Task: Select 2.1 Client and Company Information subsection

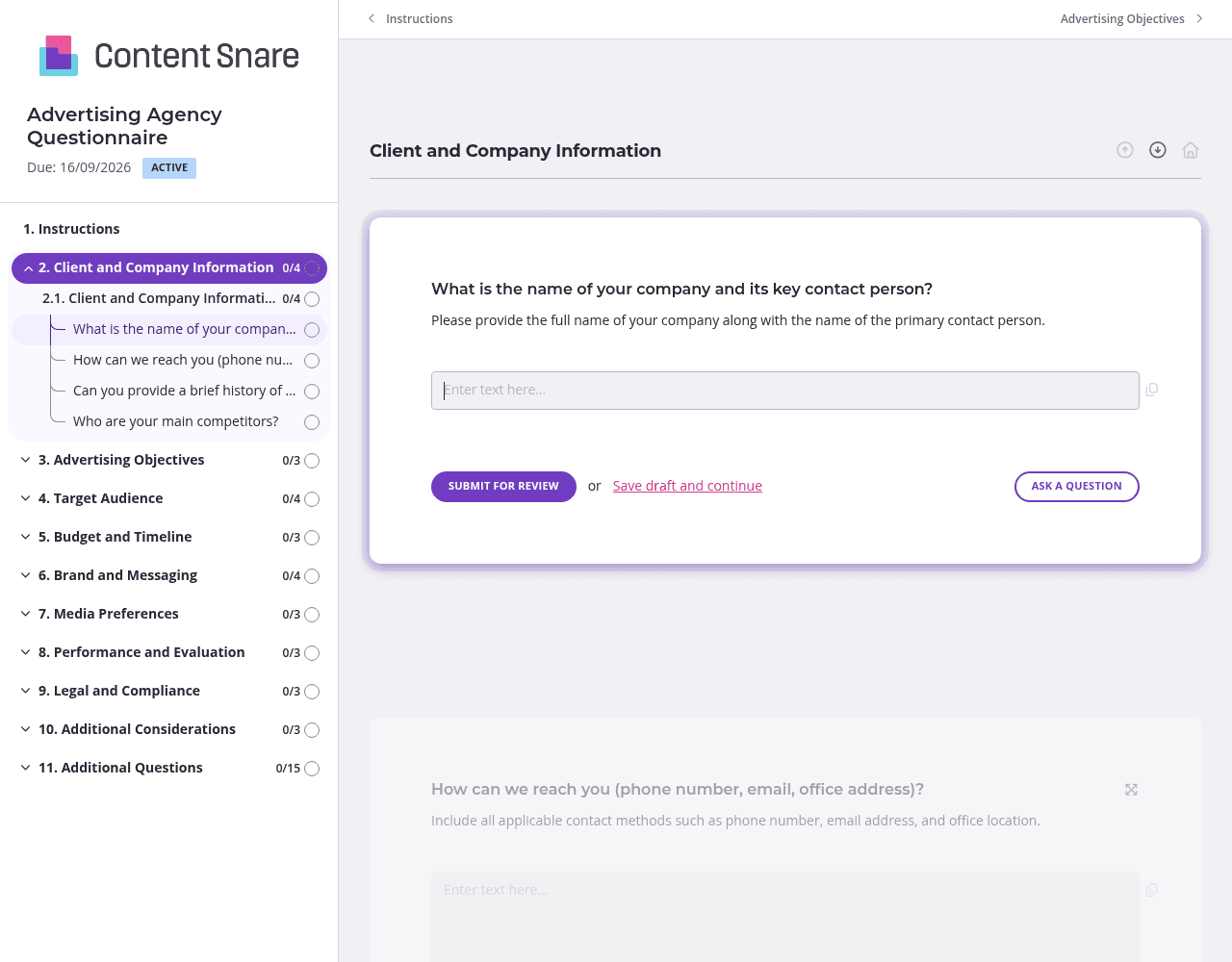Action: [159, 298]
